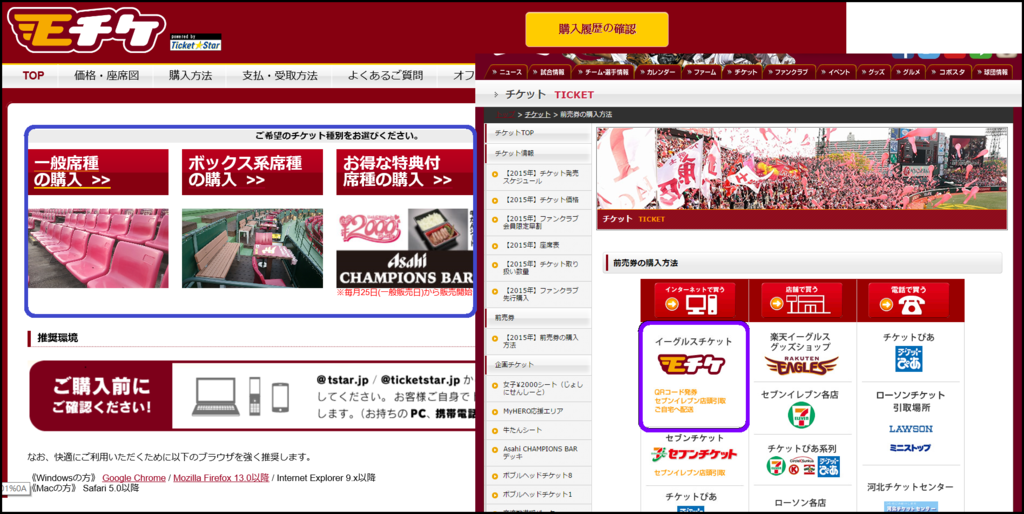Image resolution: width=1024 pixels, height=514 pixels.
Task: Click the ミニストップ logo
Action: pyautogui.click(x=910, y=448)
